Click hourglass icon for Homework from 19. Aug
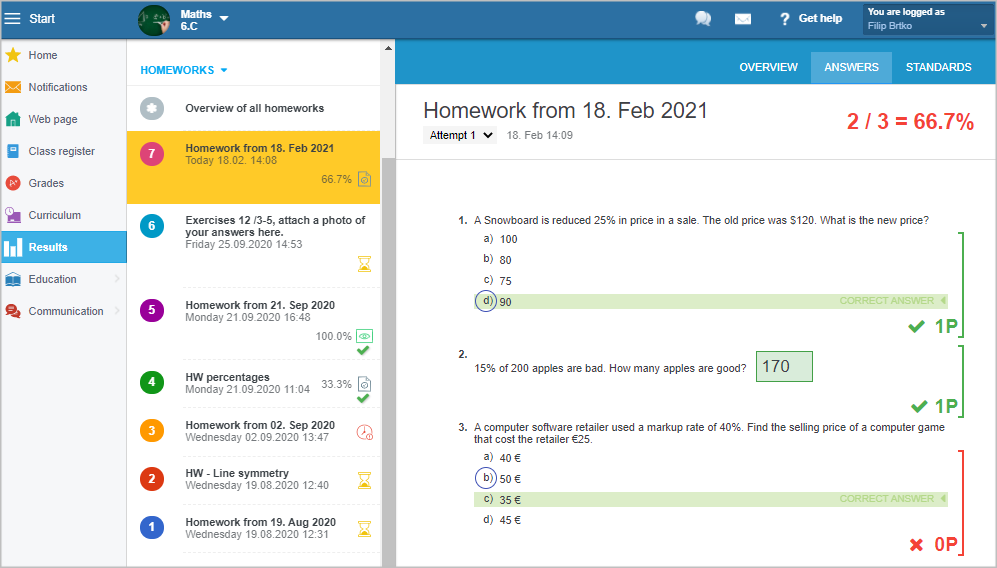This screenshot has height=568, width=997. pos(364,529)
